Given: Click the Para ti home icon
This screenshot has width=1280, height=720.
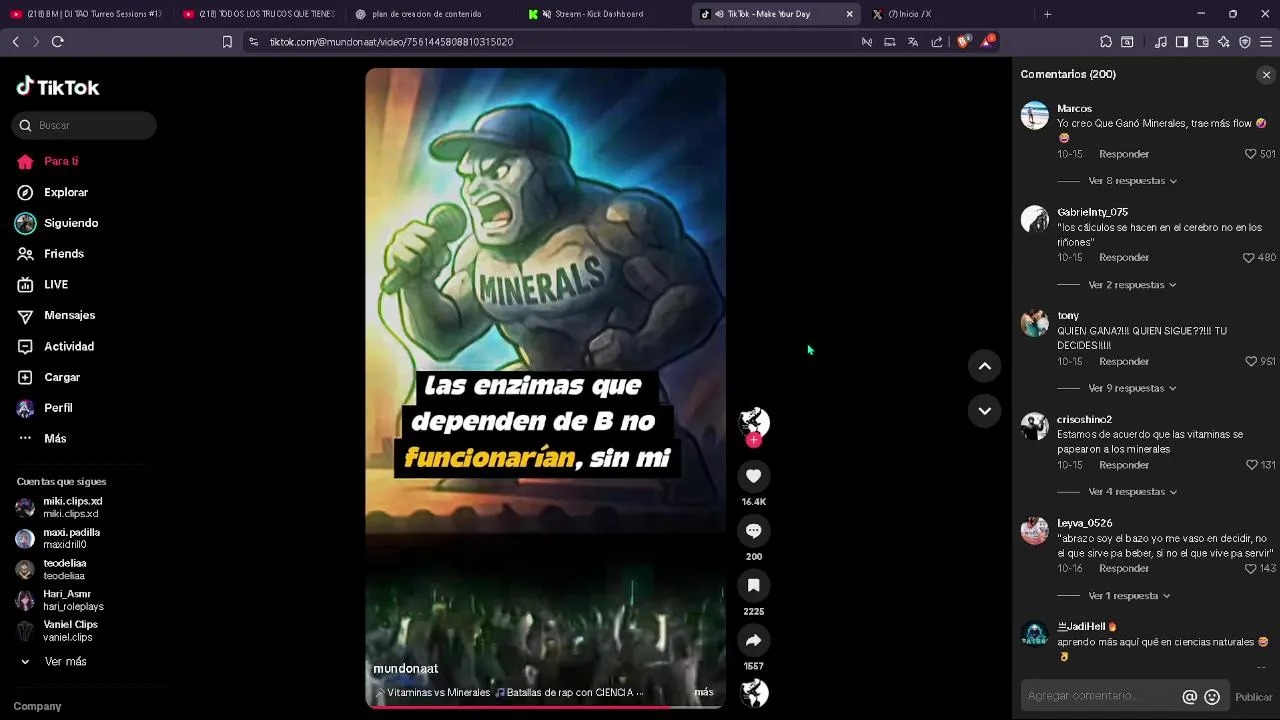Looking at the screenshot, I should pos(25,161).
